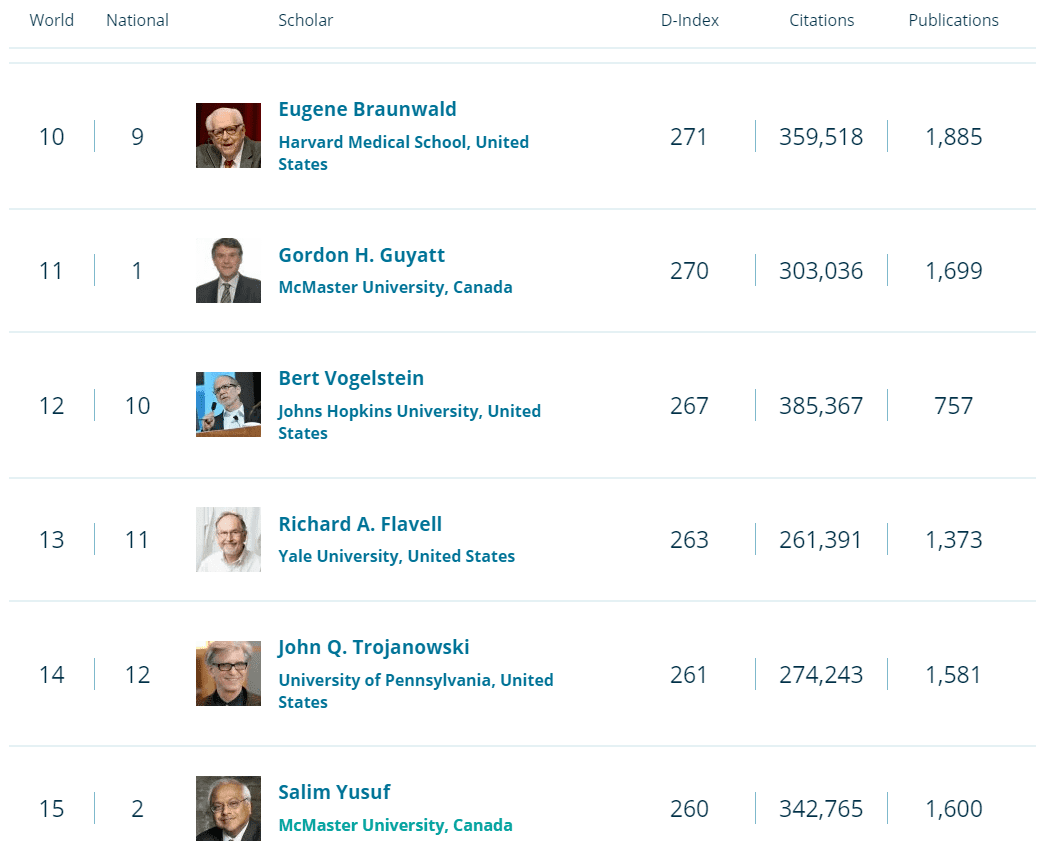Open Eugene Braunwald's scholar profile
Screen dimensions: 1063x853
coord(366,109)
